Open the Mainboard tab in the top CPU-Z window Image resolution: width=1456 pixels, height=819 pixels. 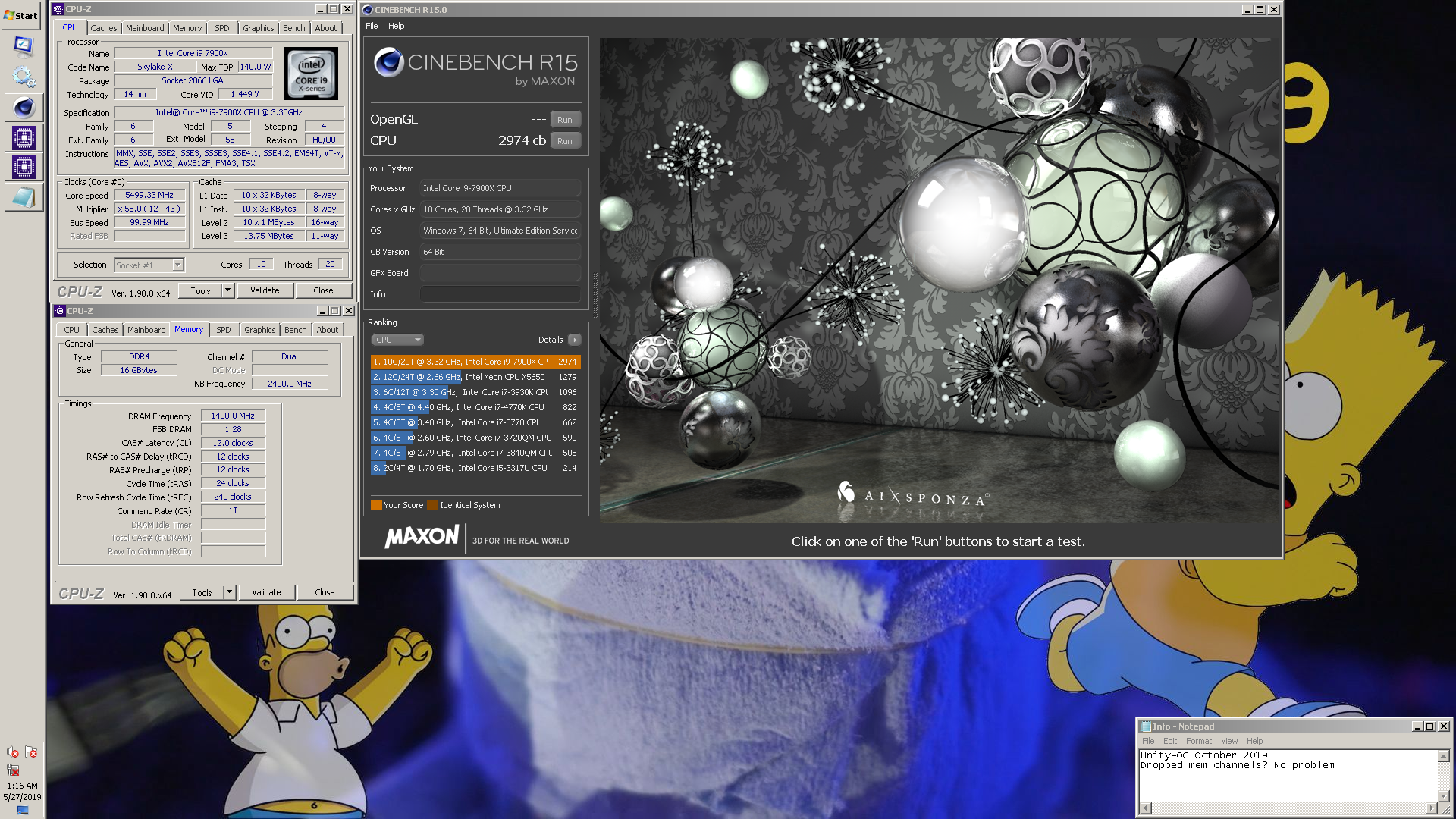pyautogui.click(x=145, y=28)
